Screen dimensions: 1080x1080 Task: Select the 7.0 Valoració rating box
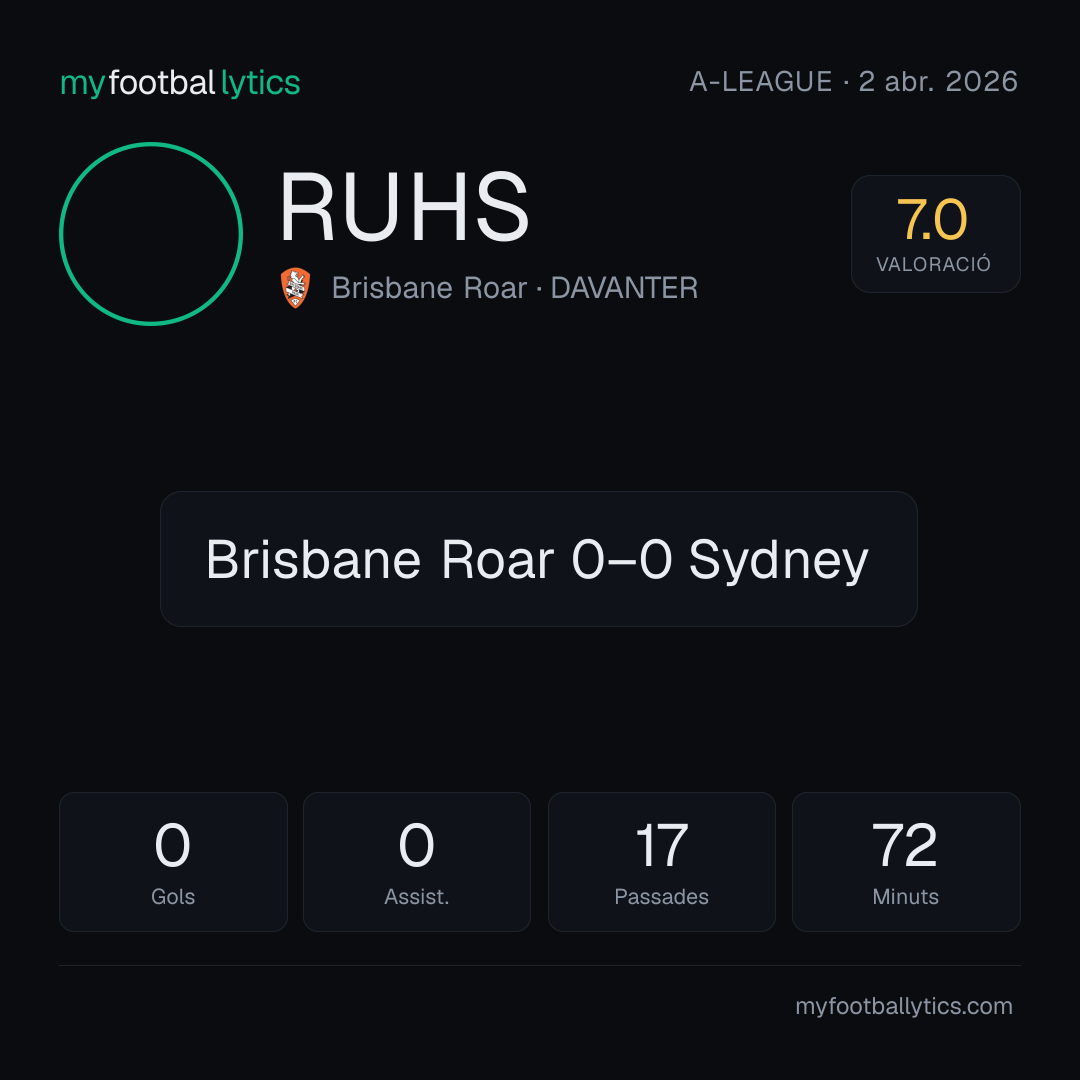[x=935, y=234]
